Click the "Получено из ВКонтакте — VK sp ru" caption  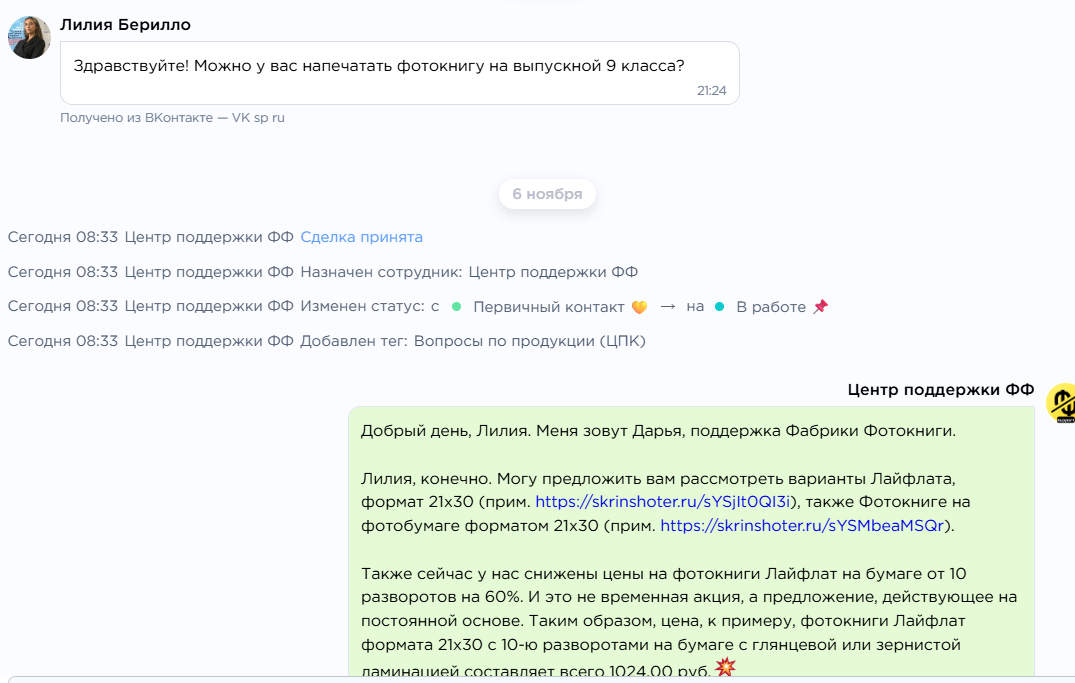172,118
